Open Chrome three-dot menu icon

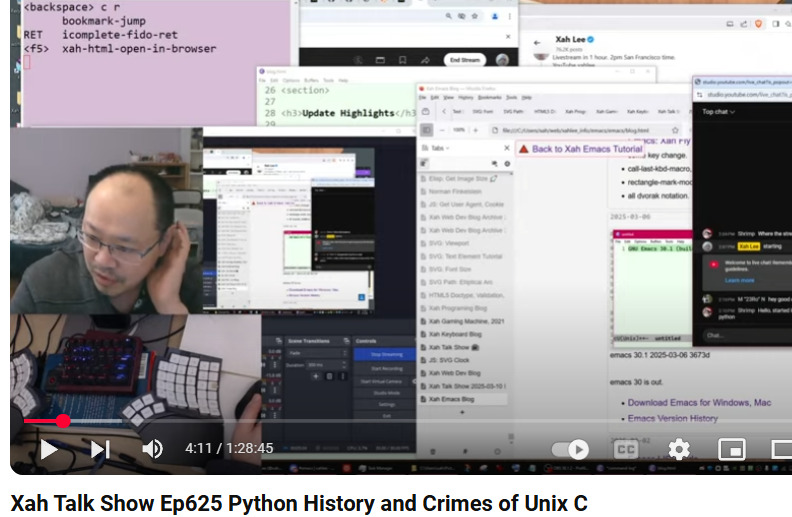tap(509, 16)
